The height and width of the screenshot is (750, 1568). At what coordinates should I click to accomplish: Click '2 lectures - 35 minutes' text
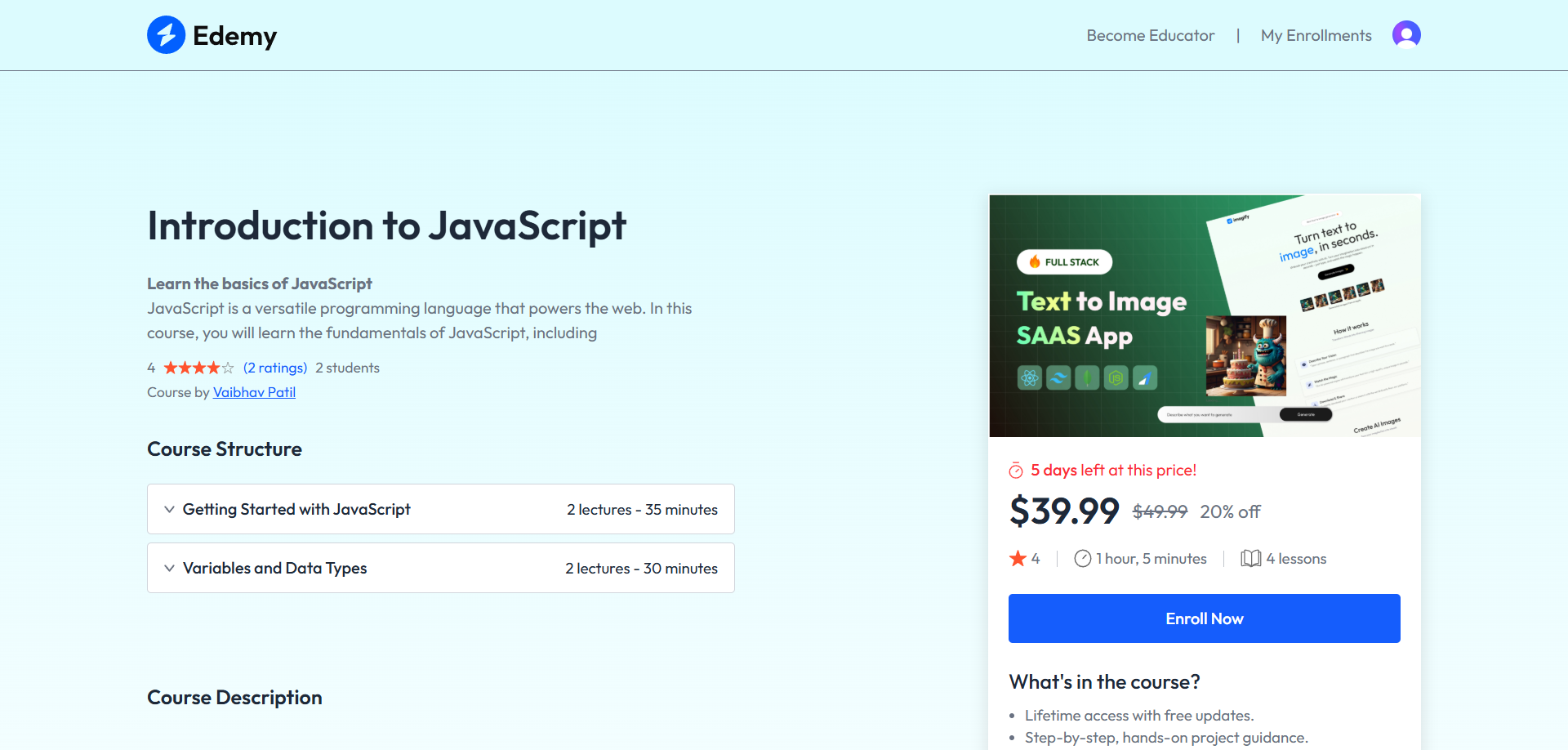coord(643,510)
